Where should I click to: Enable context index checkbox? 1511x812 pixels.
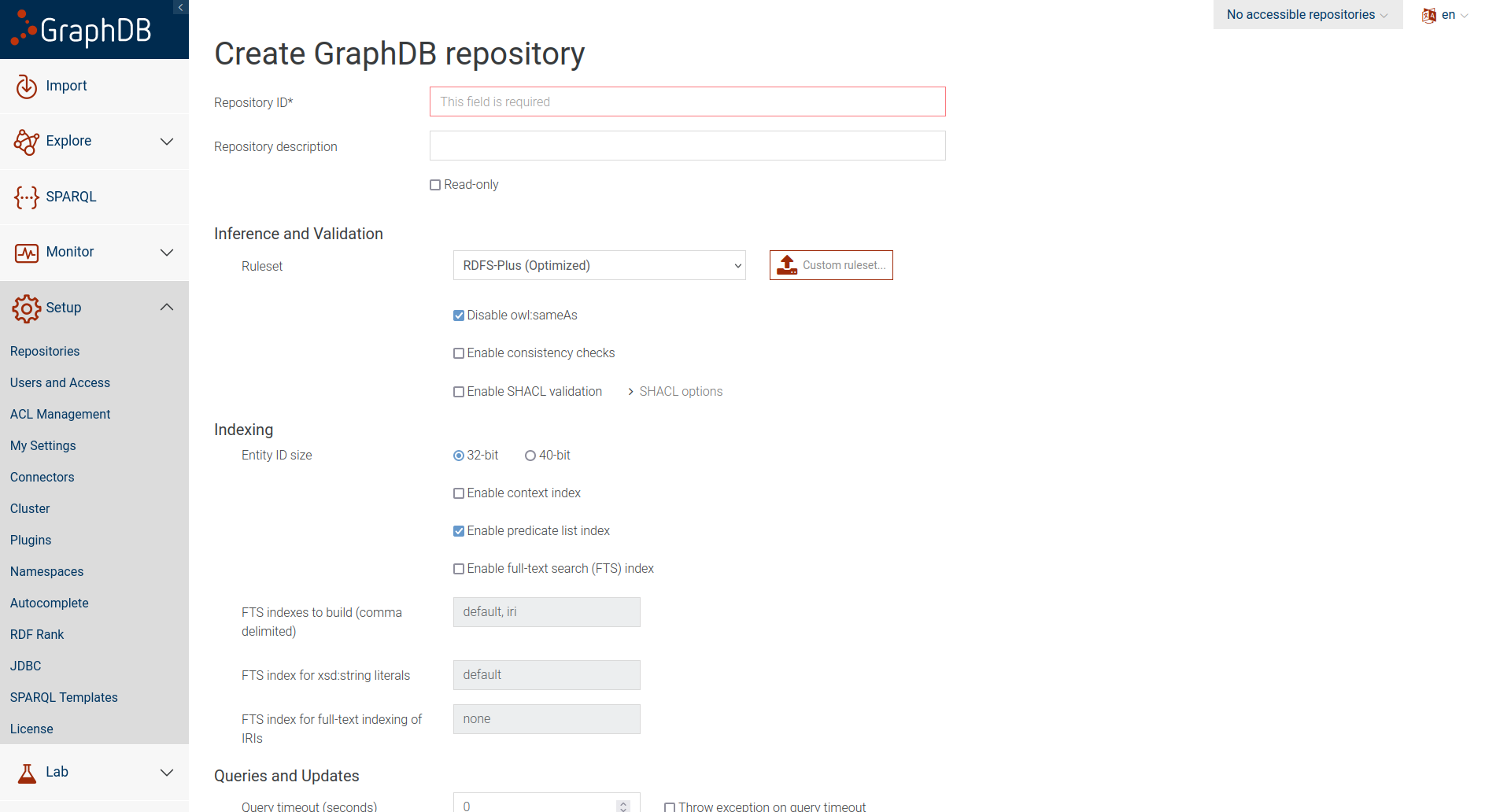click(x=459, y=493)
